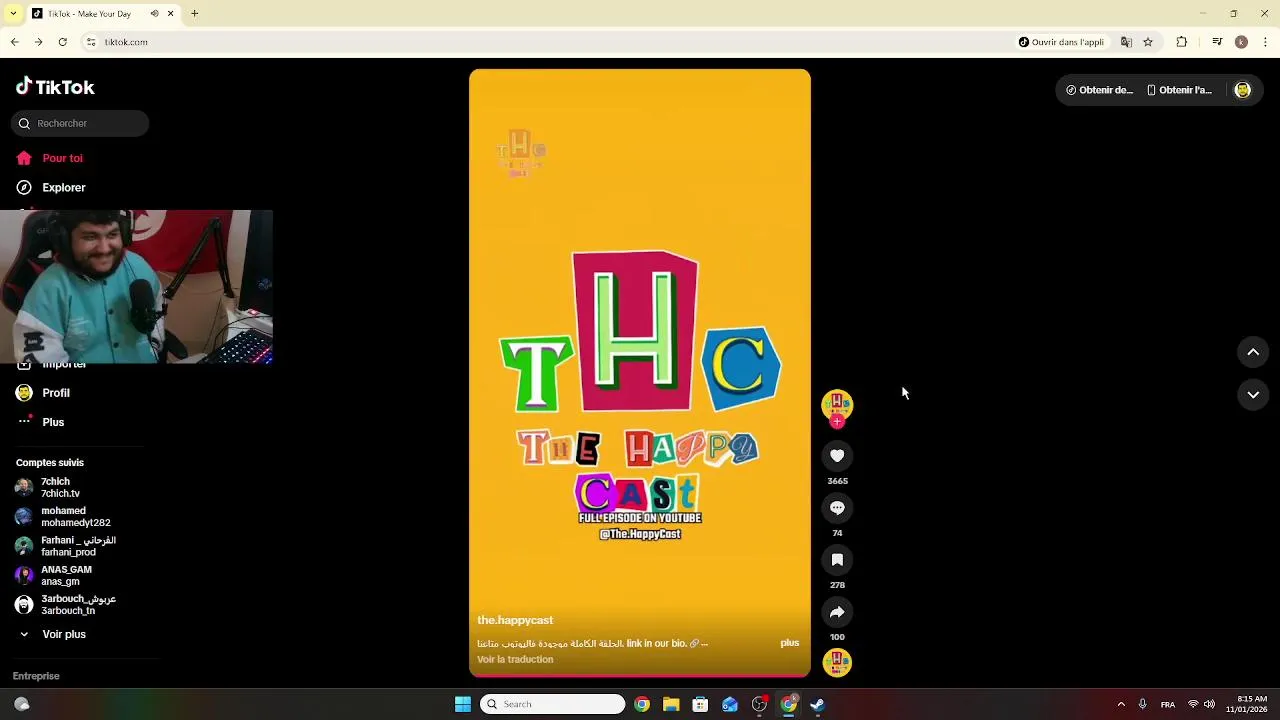Image resolution: width=1280 pixels, height=720 pixels.
Task: Save video with bookmark icon
Action: [837, 560]
